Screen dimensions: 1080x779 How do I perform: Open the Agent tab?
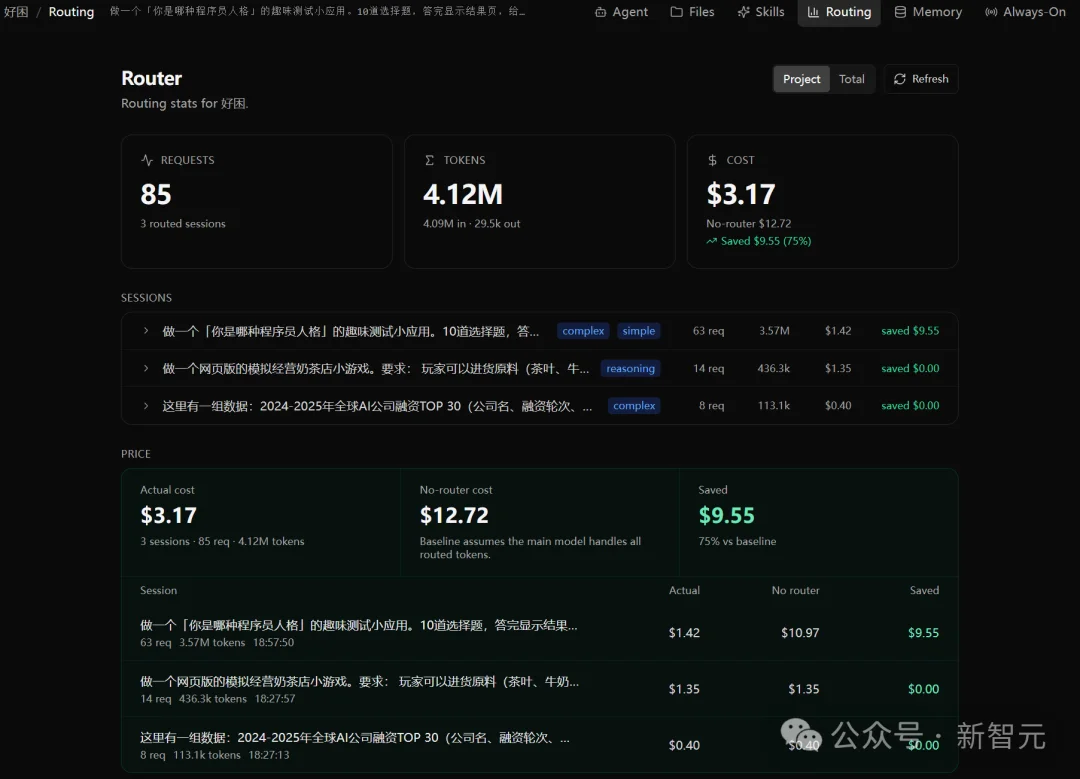tap(621, 12)
